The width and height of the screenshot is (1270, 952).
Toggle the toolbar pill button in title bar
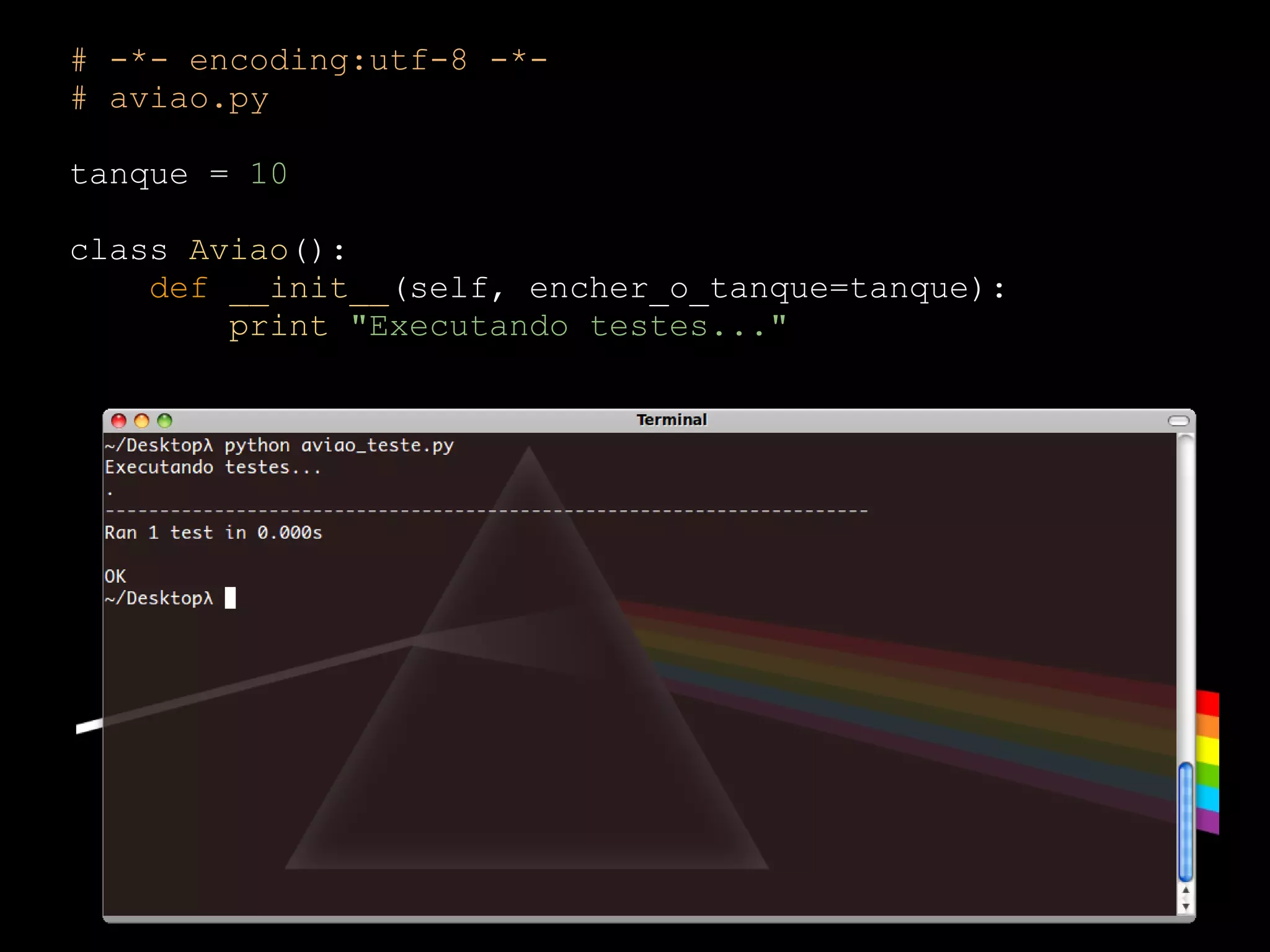tap(1178, 421)
